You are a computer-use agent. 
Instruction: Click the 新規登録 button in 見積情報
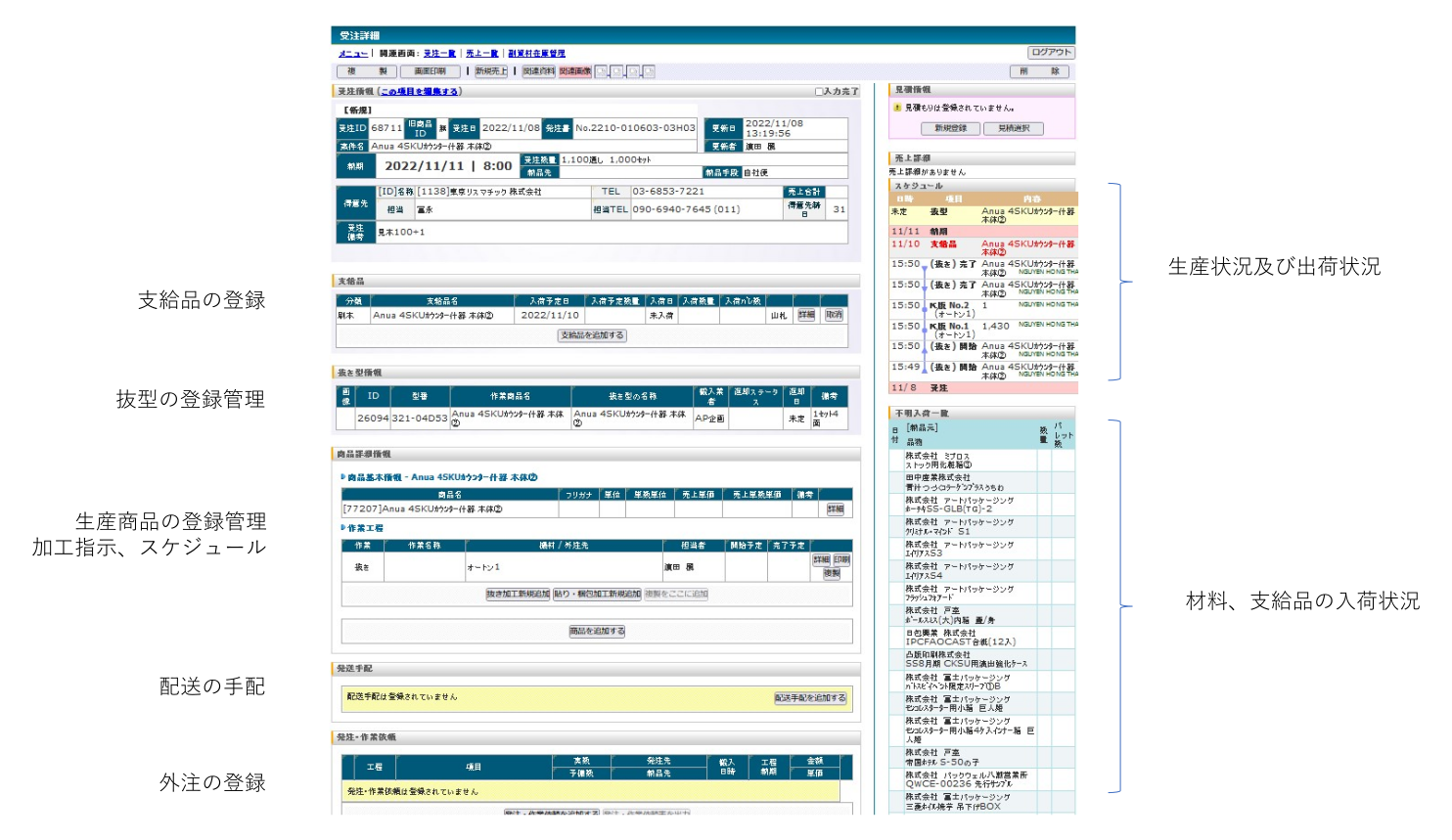(950, 128)
